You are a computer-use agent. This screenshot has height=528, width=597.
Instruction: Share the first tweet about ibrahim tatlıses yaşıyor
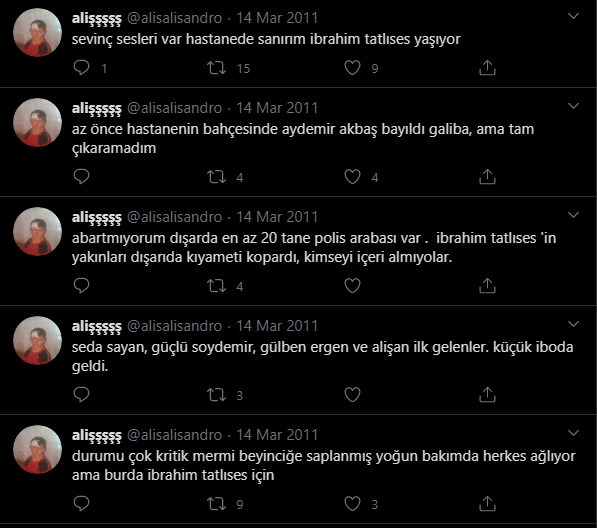[487, 68]
